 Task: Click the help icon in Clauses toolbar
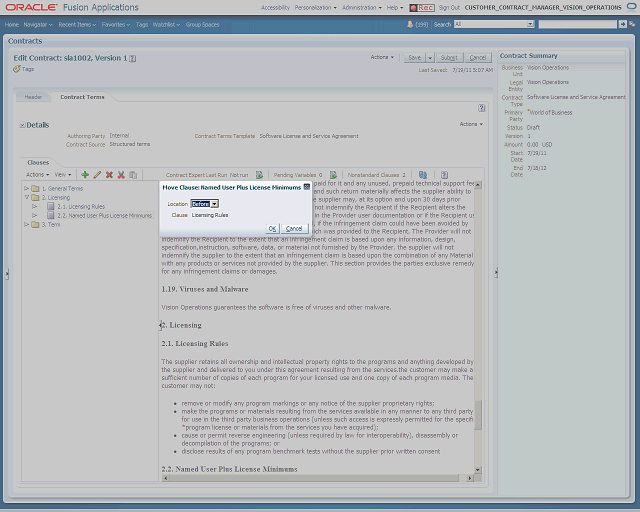(x=444, y=175)
